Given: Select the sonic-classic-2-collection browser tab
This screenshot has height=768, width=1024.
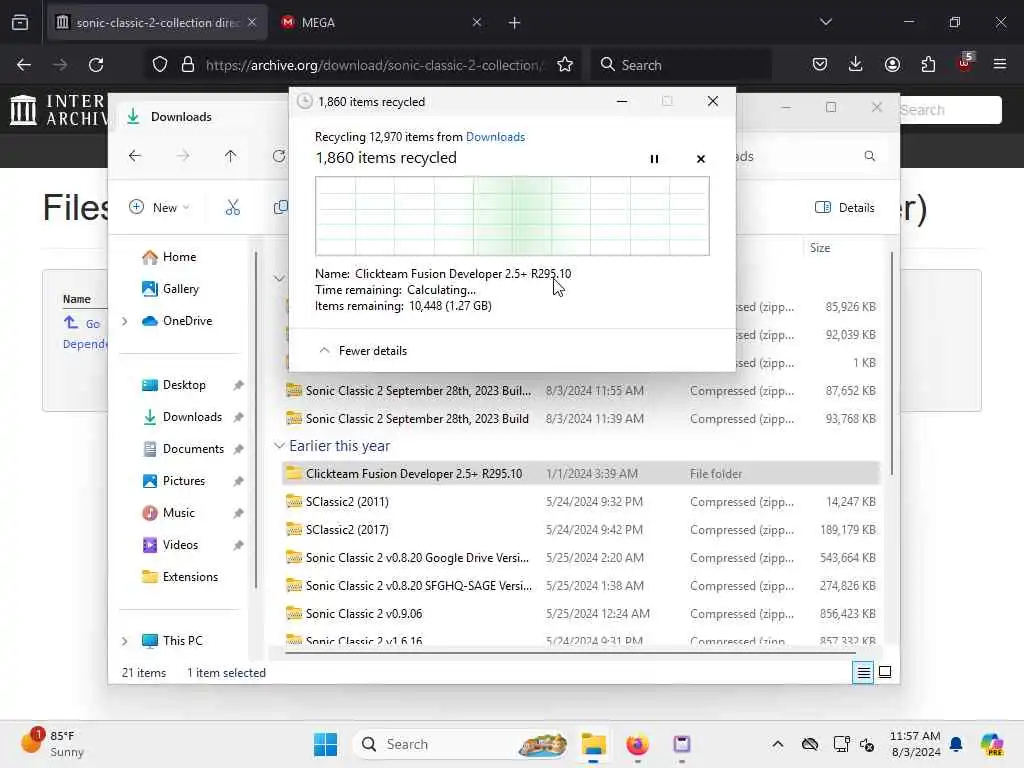Looking at the screenshot, I should click(x=157, y=22).
